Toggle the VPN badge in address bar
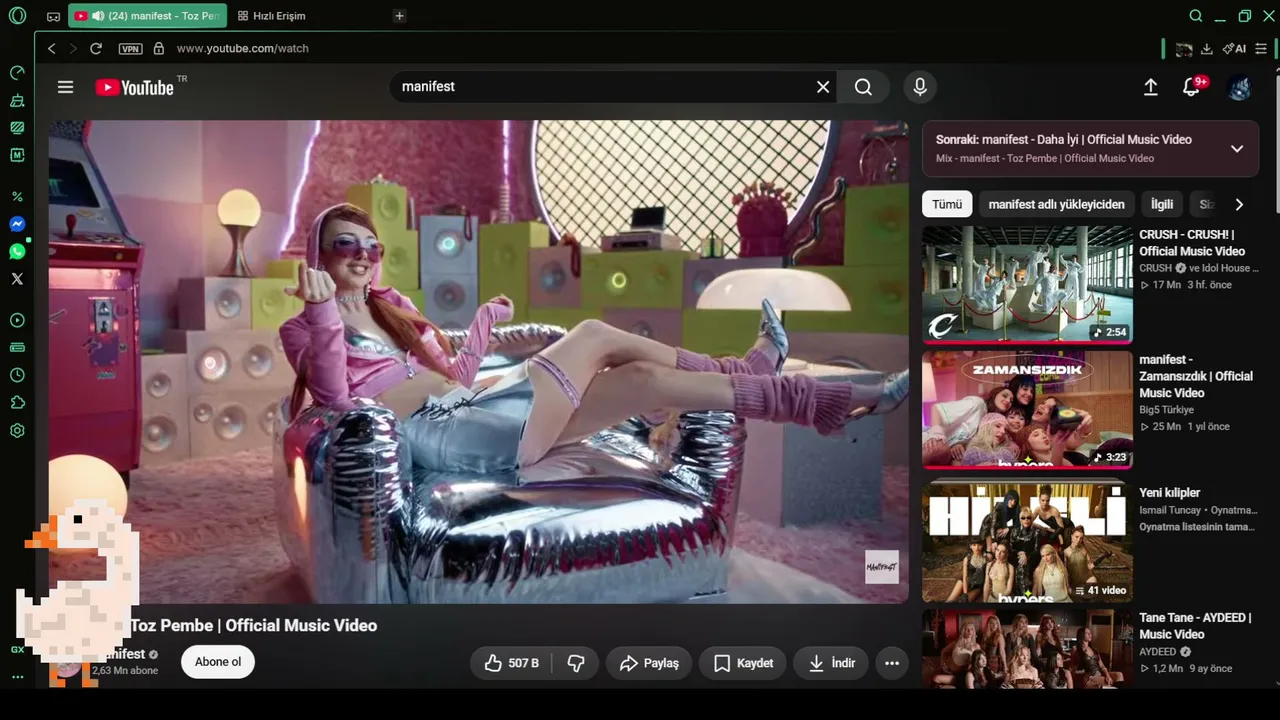1280x720 pixels. click(131, 48)
